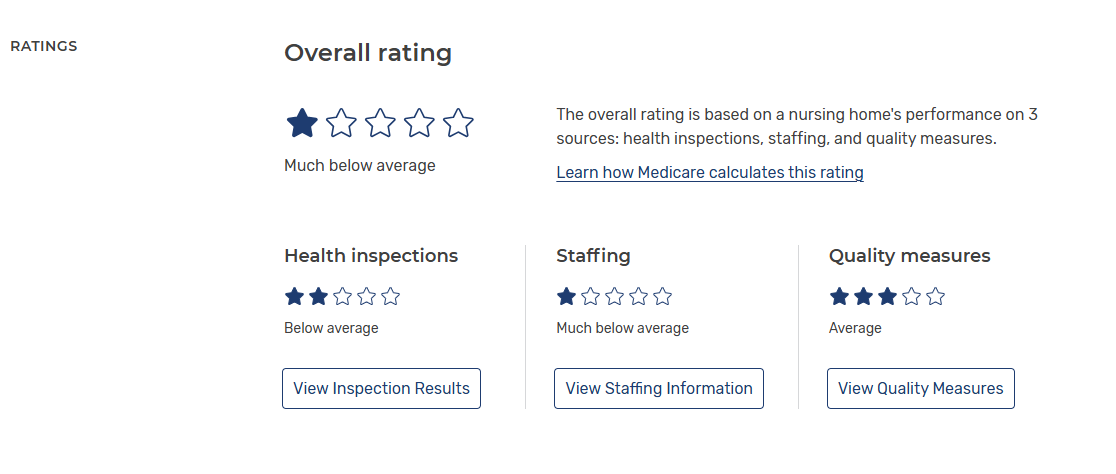The width and height of the screenshot is (1116, 474).
Task: Click the second filled star under Health inspections
Action: (x=318, y=296)
